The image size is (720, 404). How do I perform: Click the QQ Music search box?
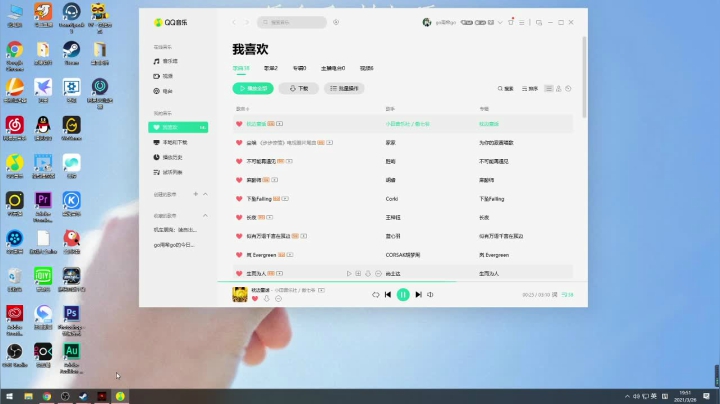tap(292, 22)
